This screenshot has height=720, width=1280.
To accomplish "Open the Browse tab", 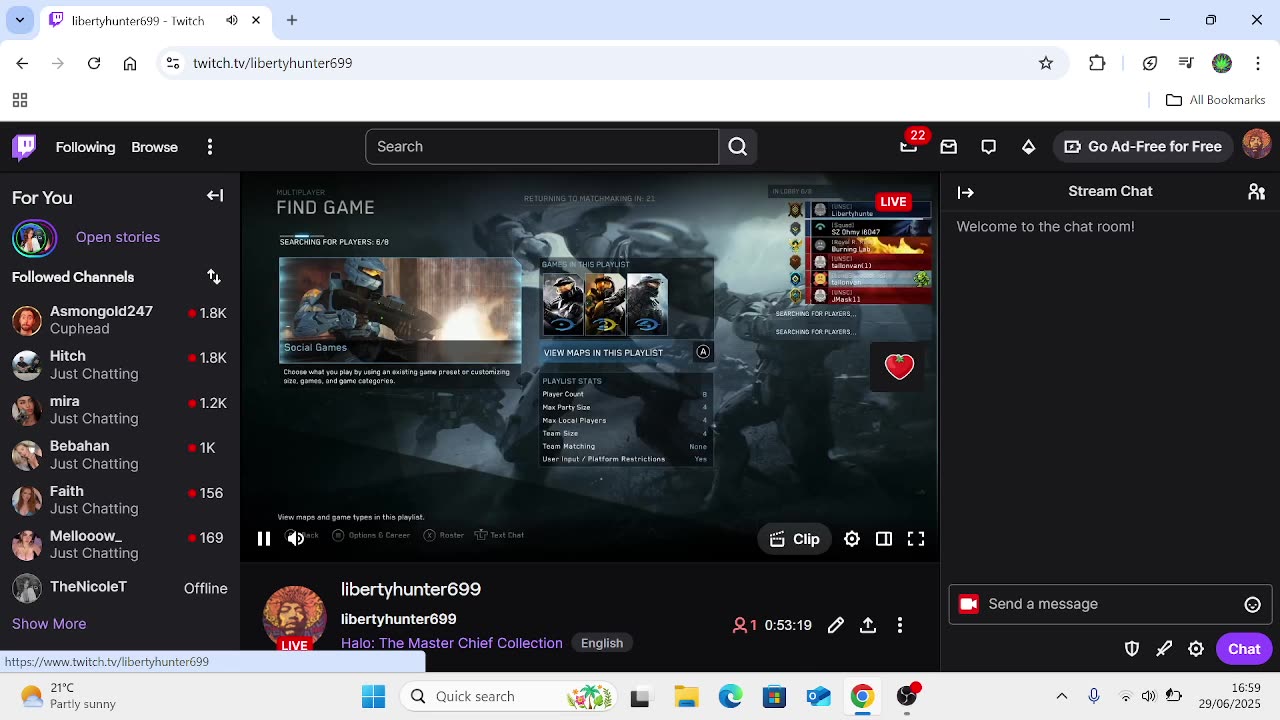I will [155, 147].
